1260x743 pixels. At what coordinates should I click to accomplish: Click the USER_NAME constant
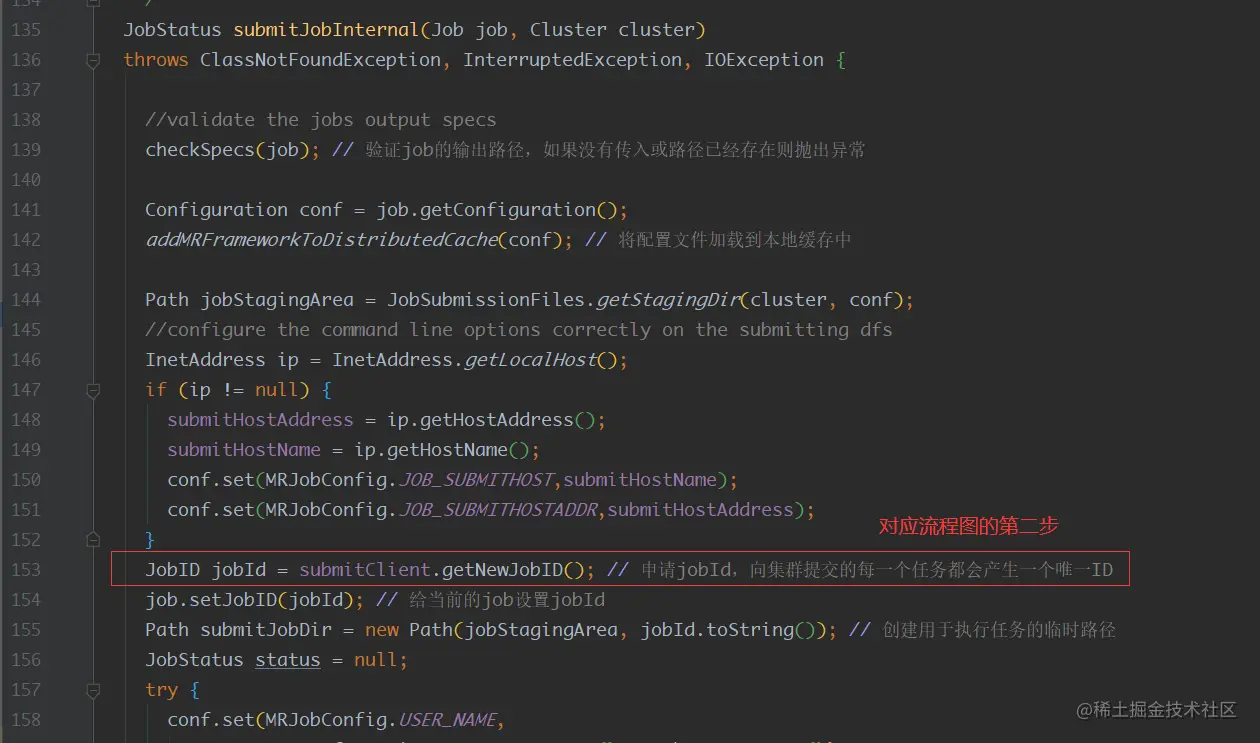tap(447, 720)
